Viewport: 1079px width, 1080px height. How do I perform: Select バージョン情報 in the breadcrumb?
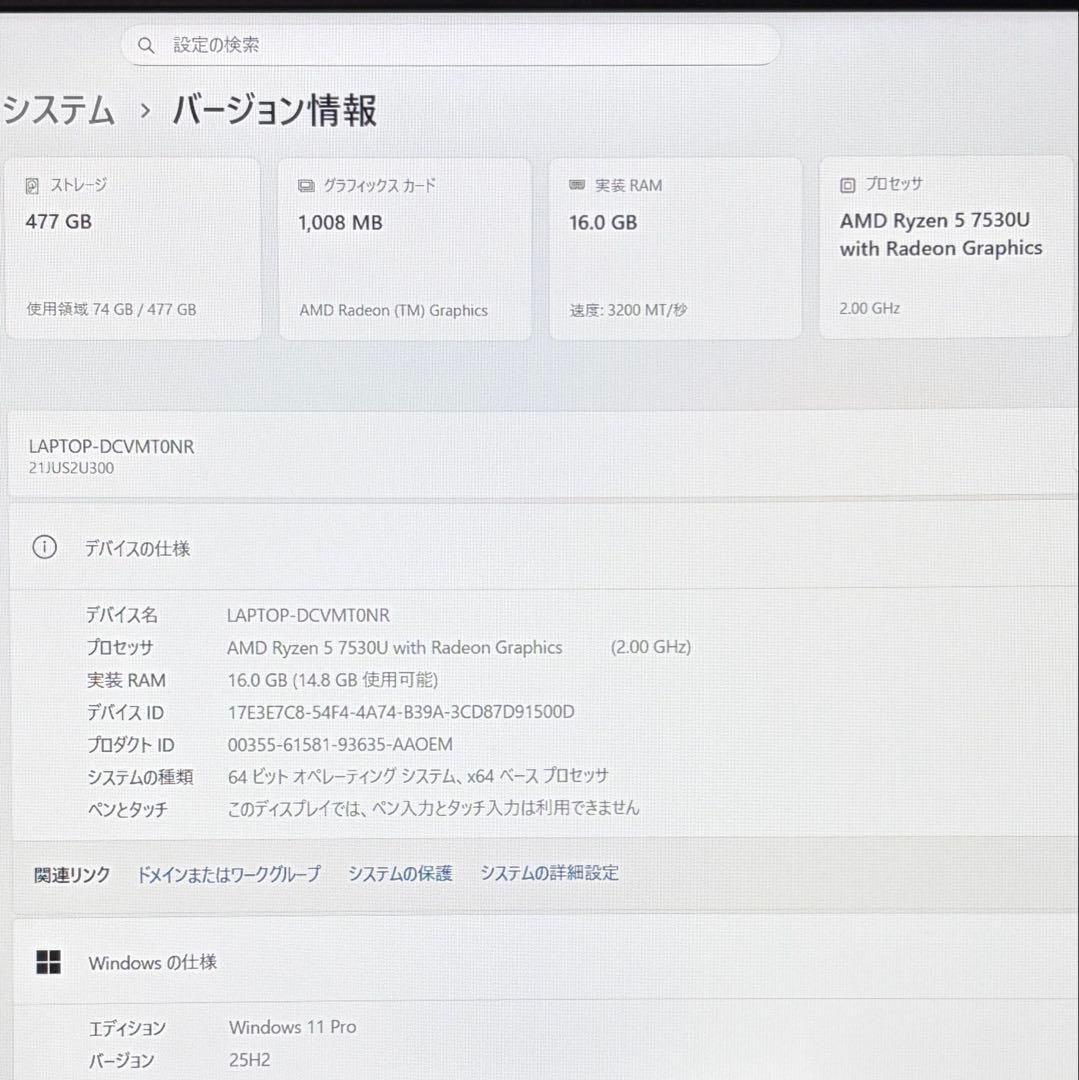pyautogui.click(x=275, y=111)
